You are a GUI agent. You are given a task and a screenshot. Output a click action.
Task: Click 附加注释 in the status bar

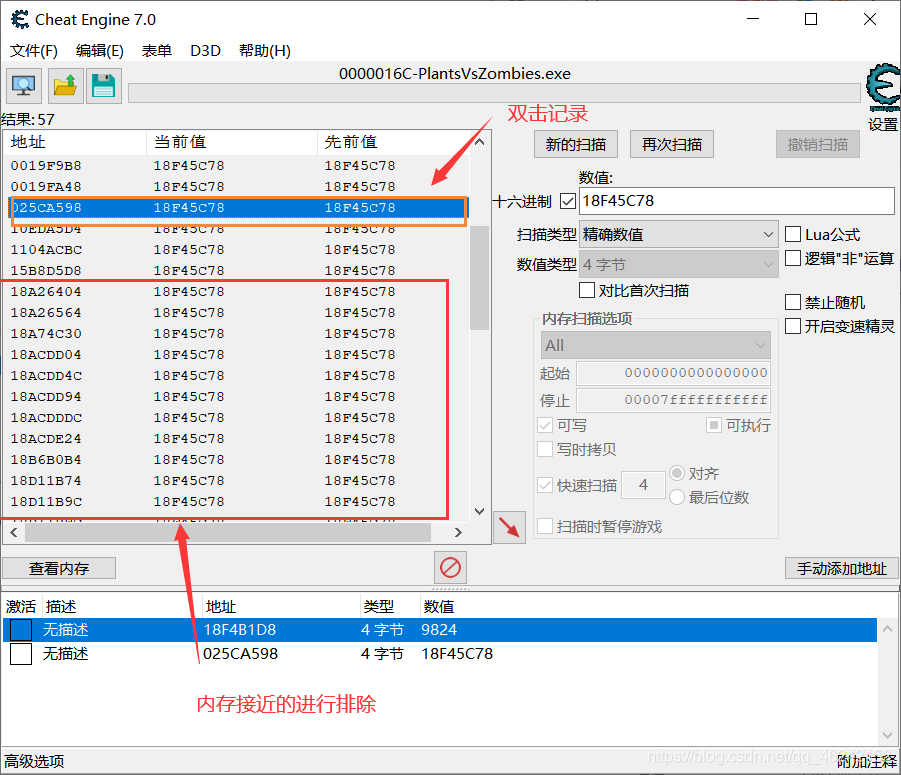click(x=867, y=761)
